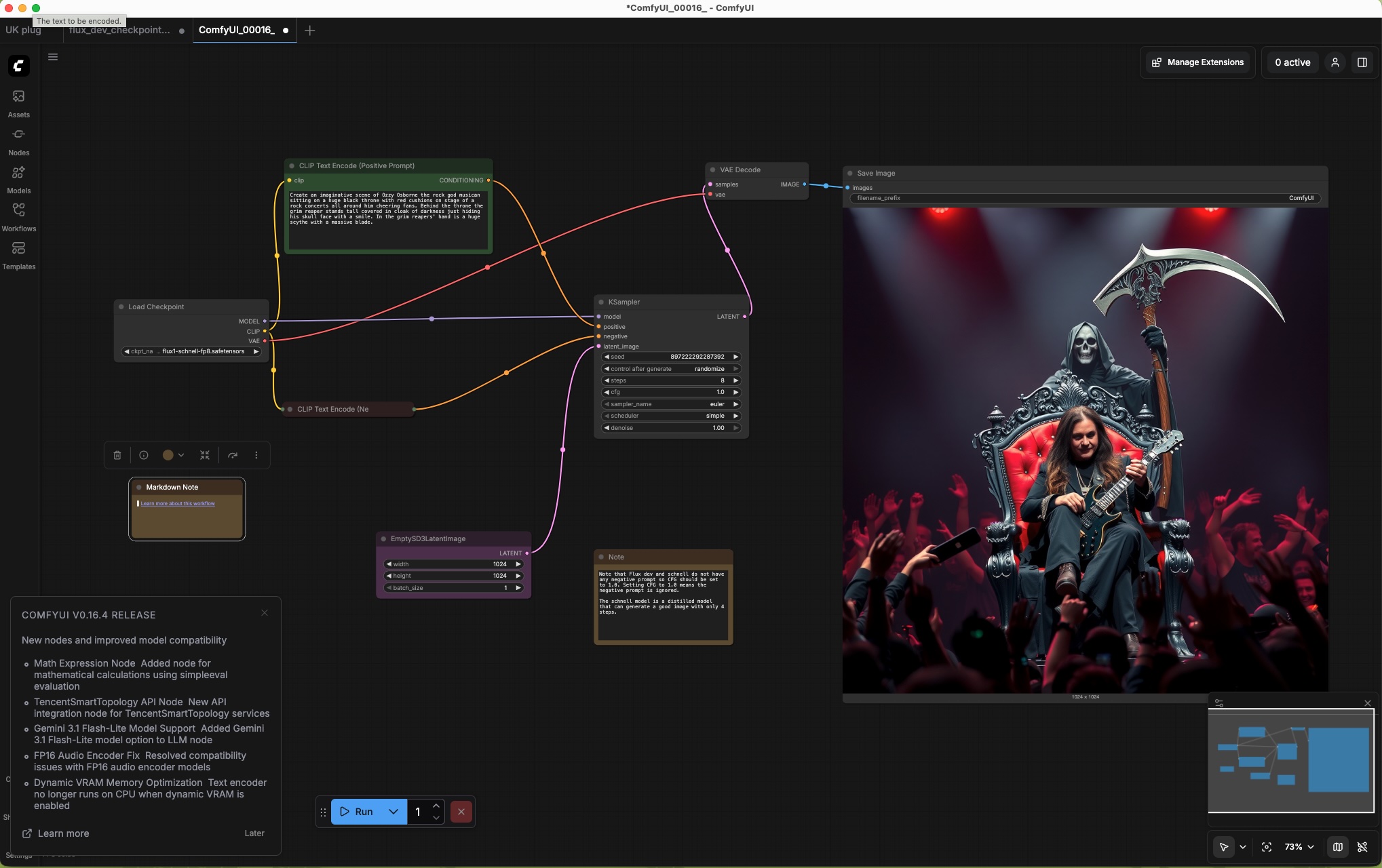Expand the Run button options

coord(394,812)
